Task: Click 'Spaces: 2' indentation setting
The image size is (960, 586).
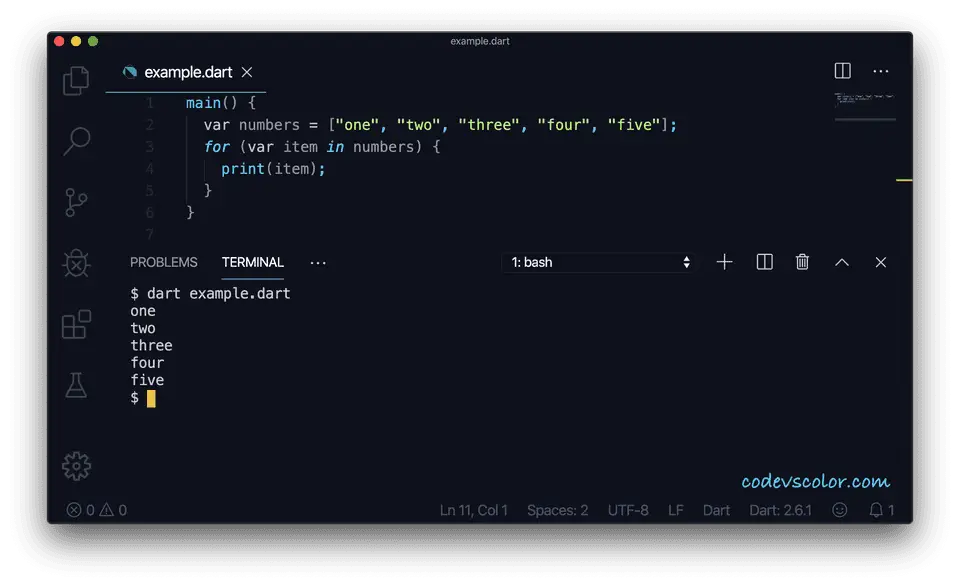Action: pos(557,510)
